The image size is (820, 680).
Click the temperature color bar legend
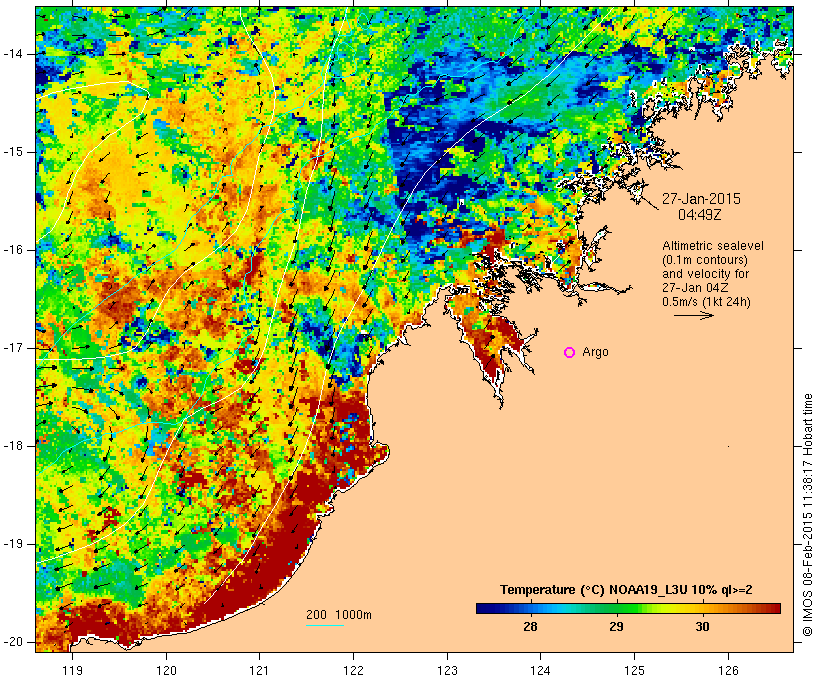(x=628, y=608)
